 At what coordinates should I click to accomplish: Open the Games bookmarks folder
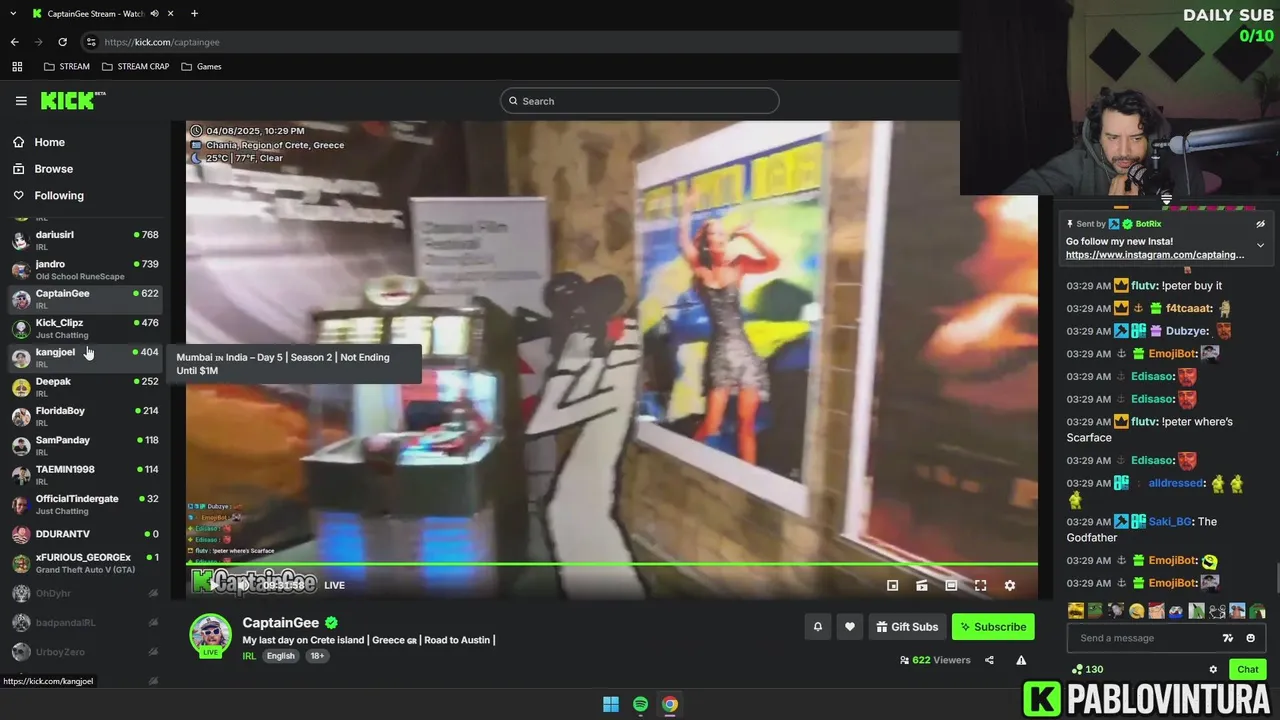[x=202, y=66]
